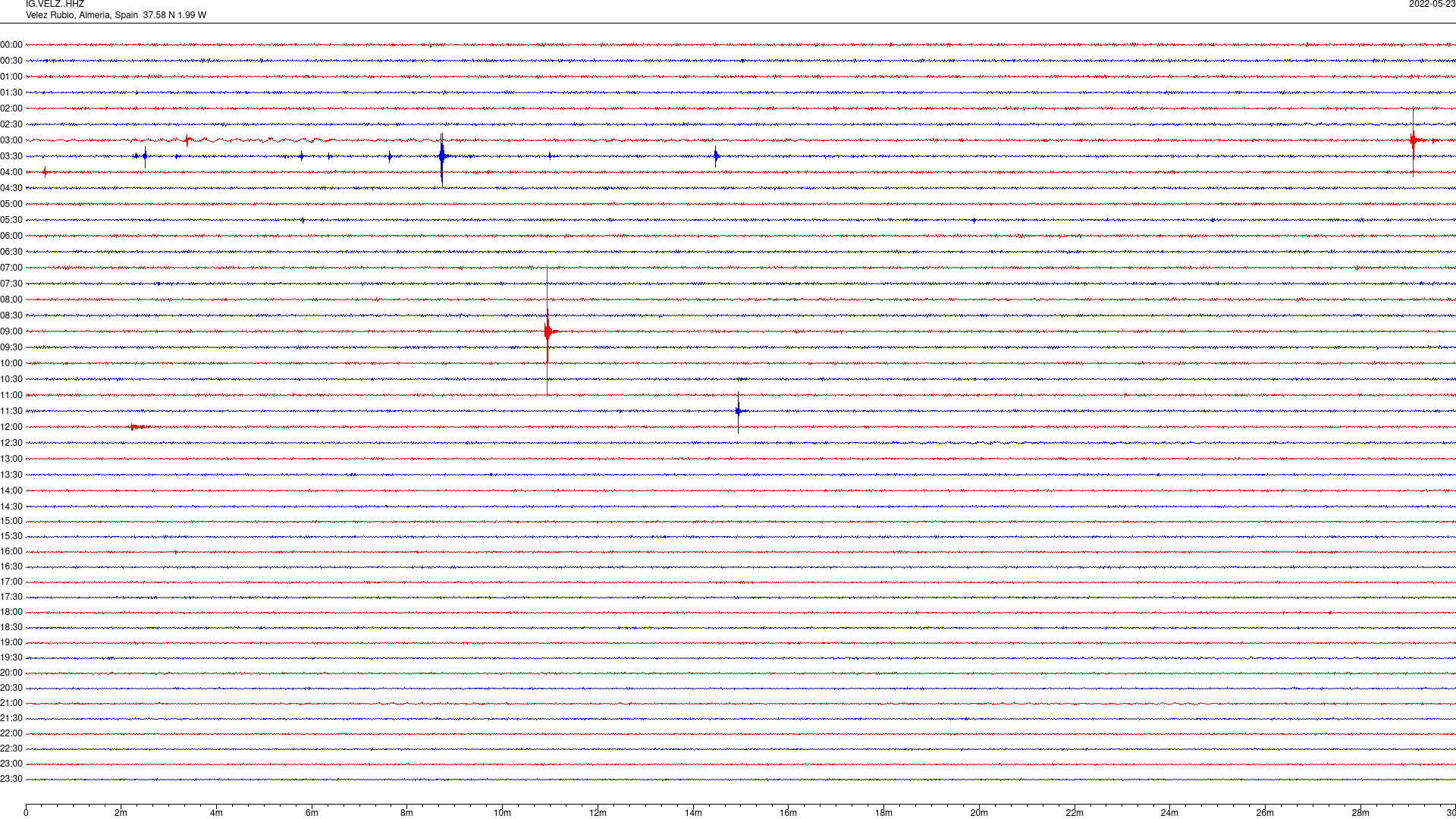Click the 20m tick label on the axis
Image resolution: width=1456 pixels, height=819 pixels.
979,813
